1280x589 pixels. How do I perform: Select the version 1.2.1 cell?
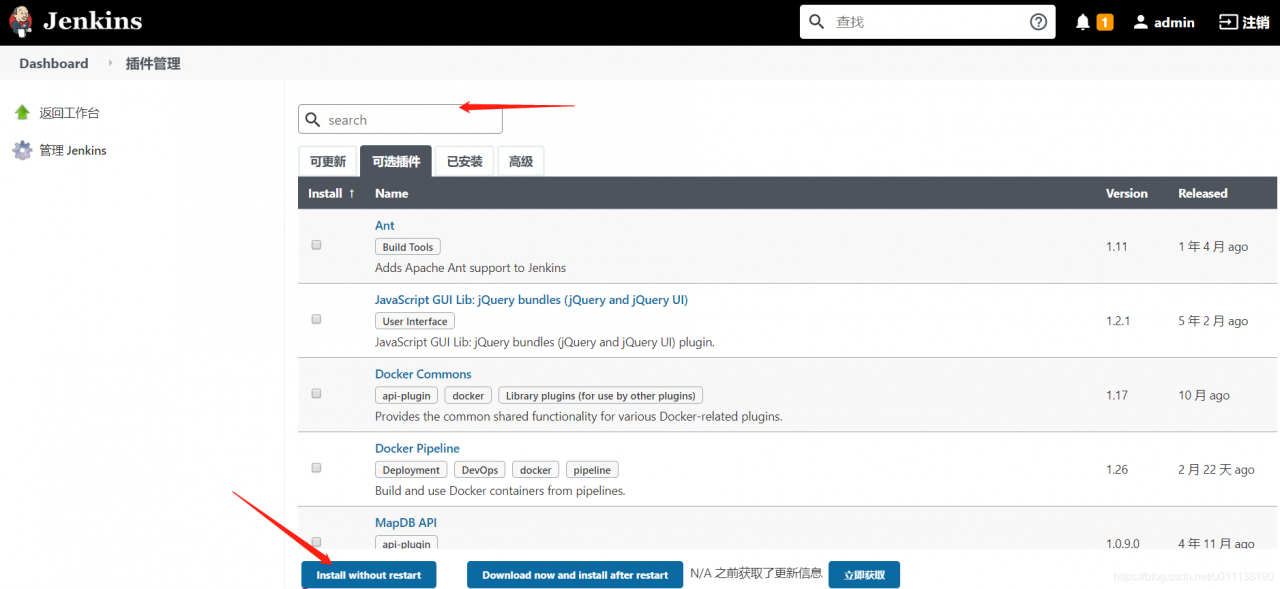coord(1118,321)
